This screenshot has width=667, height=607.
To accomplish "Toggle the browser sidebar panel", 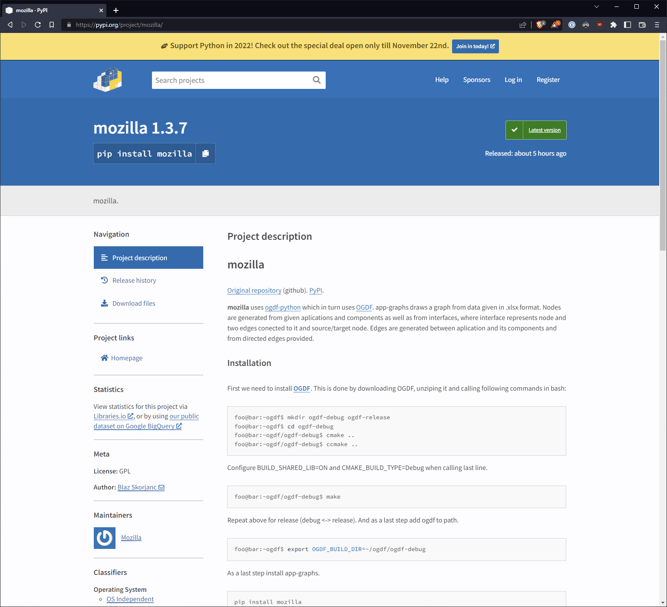I will click(x=627, y=25).
